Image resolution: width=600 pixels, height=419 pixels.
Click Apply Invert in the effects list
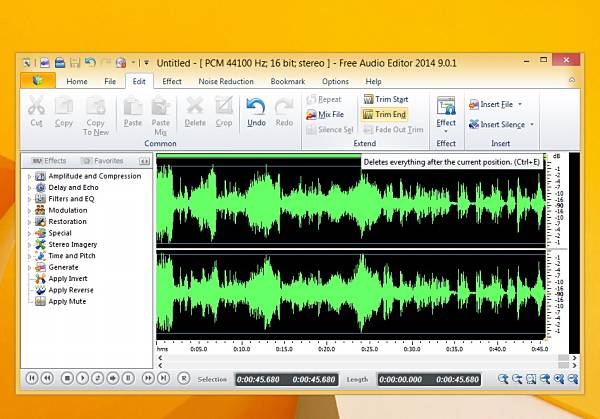[68, 279]
